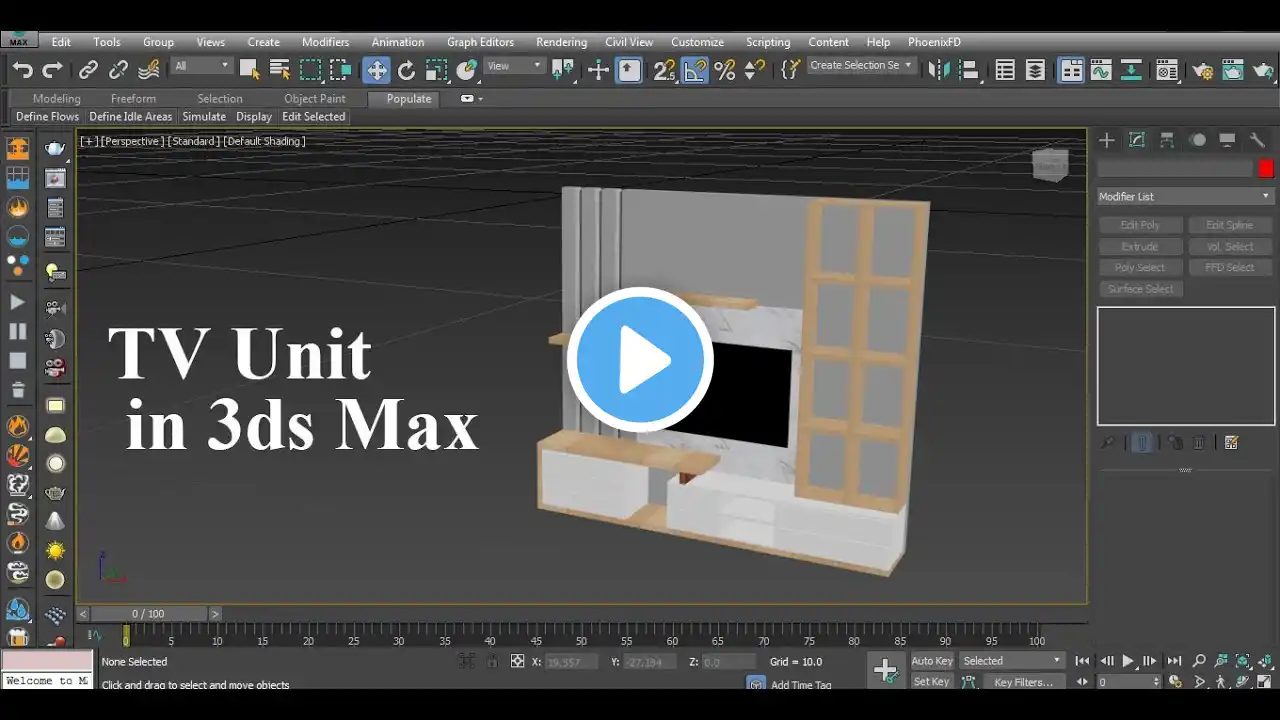Go to the start frame
This screenshot has height=720, width=1280.
(1082, 661)
